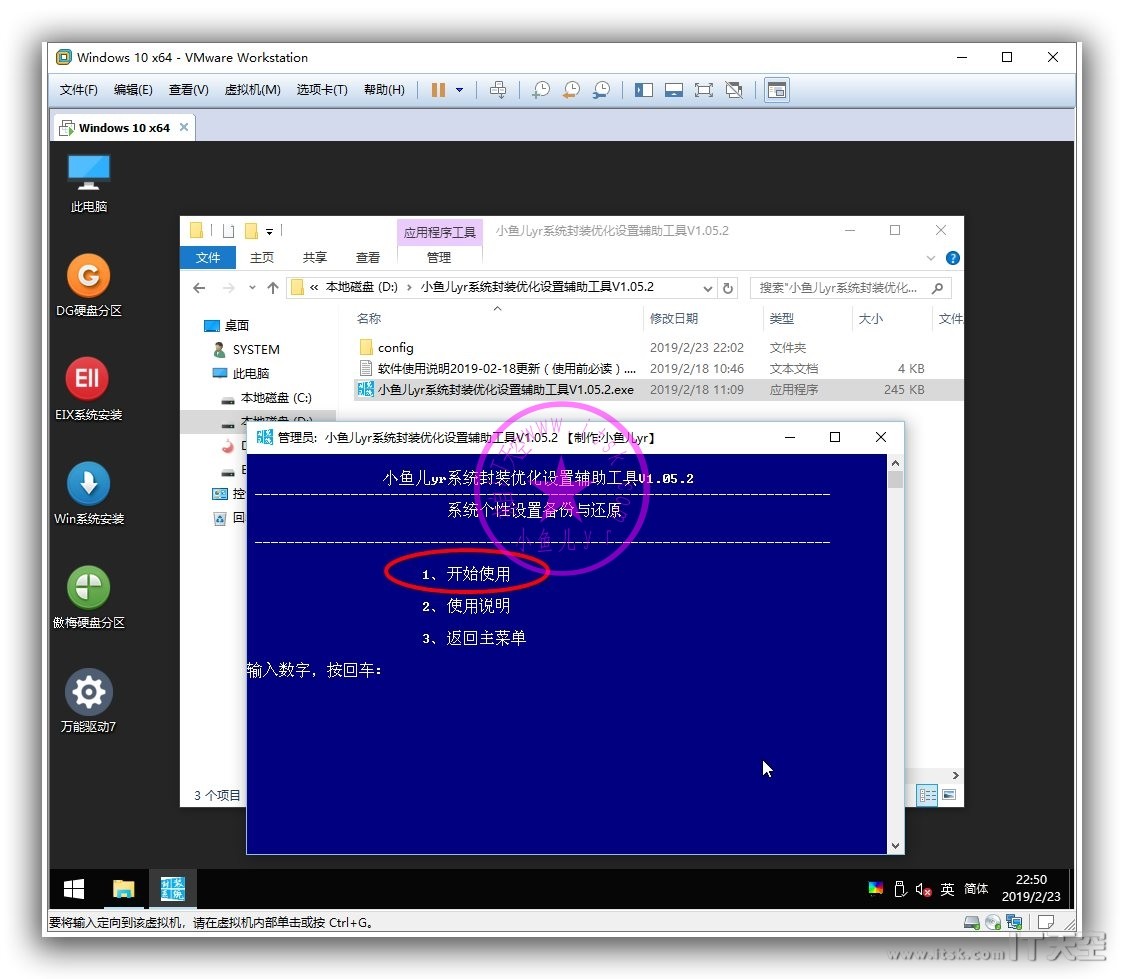Image resolution: width=1124 pixels, height=979 pixels.
Task: Switch to the 查看 ribbon tab
Action: pos(368,257)
